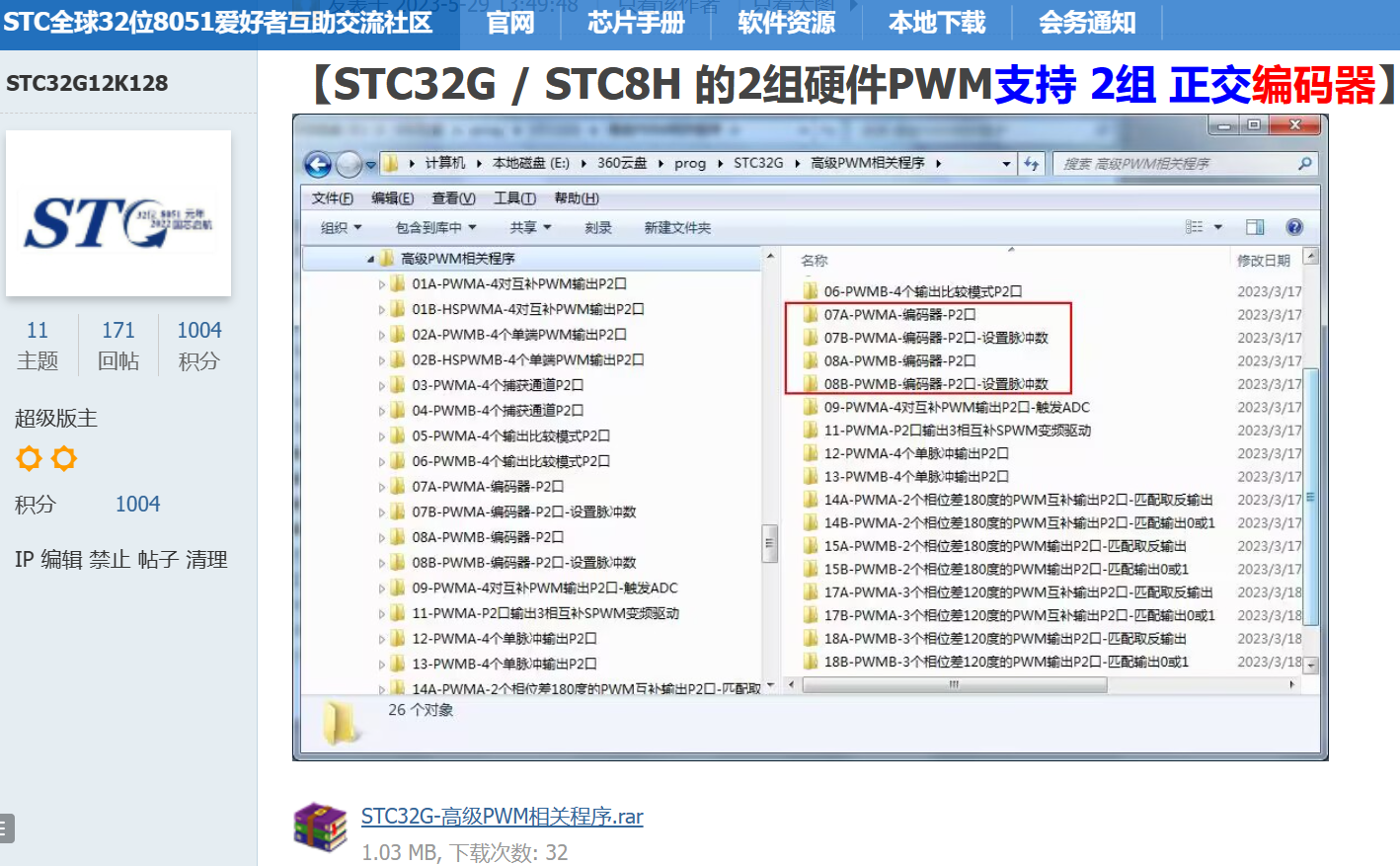Viewport: 1400px width, 866px height.
Task: Select 07B-PWMA-编码器-P2口-设置脉冲数 in the file list
Action: pos(935,338)
